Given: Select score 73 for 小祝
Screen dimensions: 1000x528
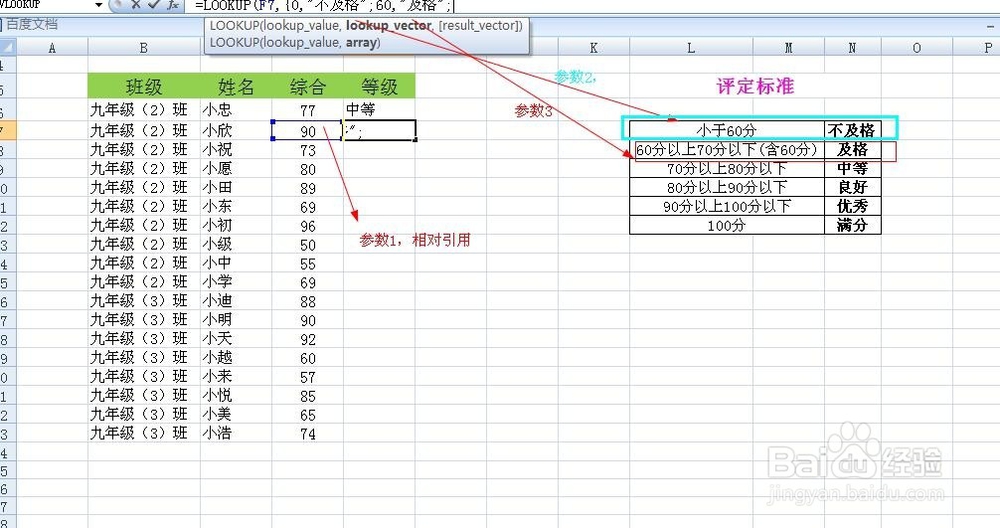Looking at the screenshot, I should click(x=307, y=150).
